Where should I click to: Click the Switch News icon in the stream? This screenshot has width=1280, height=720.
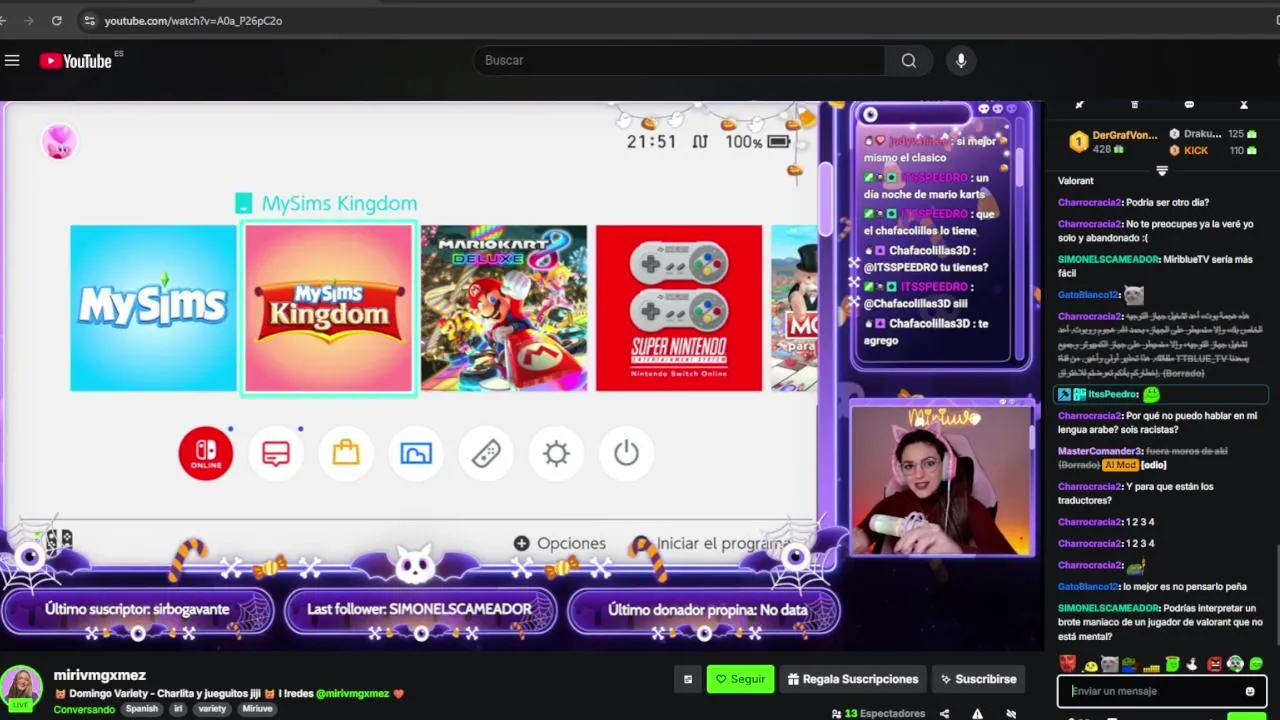click(x=276, y=454)
